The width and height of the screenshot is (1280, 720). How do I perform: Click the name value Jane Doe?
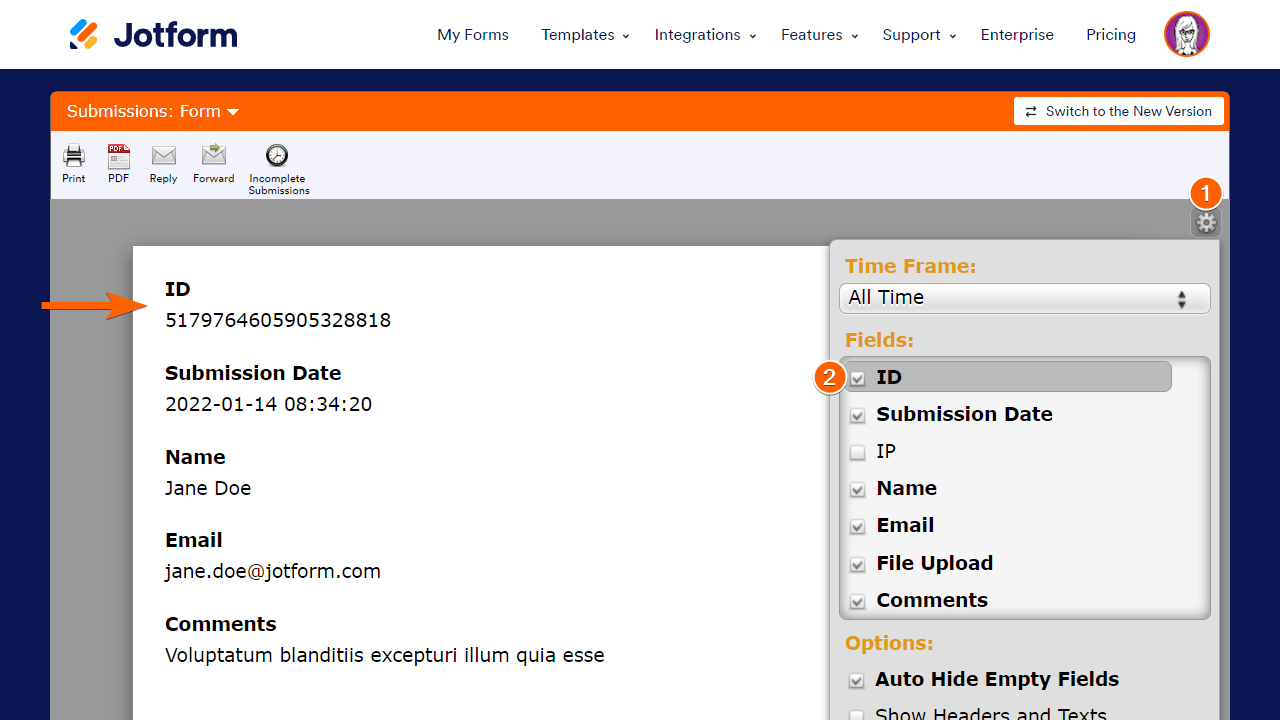point(208,489)
